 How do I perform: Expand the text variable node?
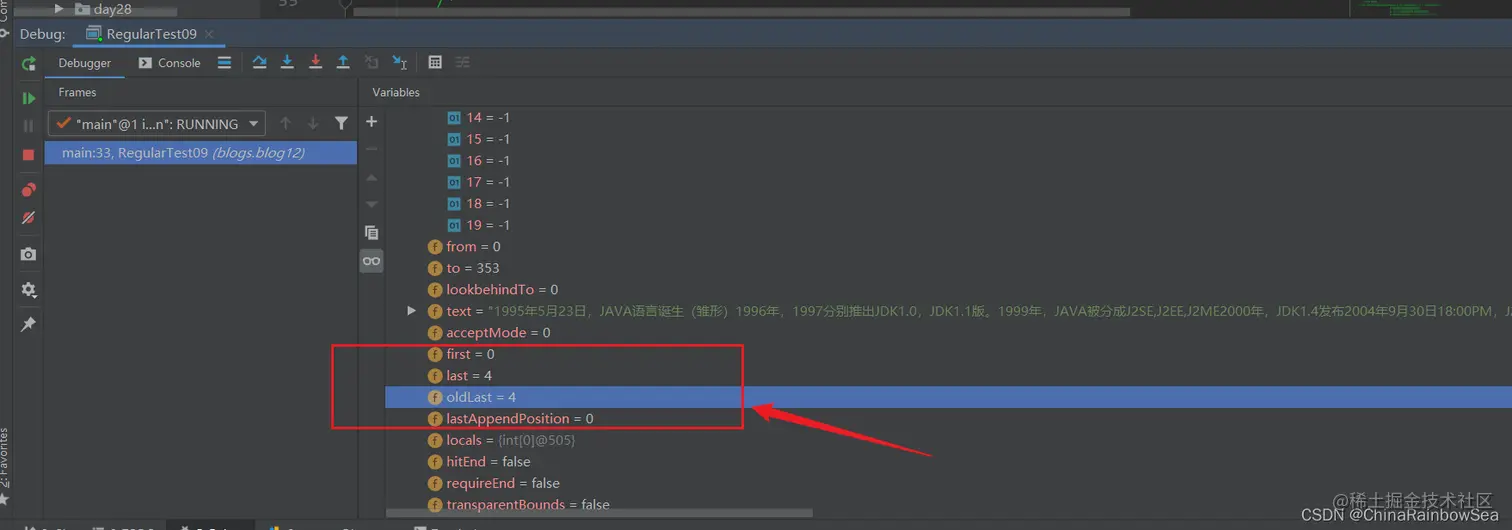click(x=411, y=311)
